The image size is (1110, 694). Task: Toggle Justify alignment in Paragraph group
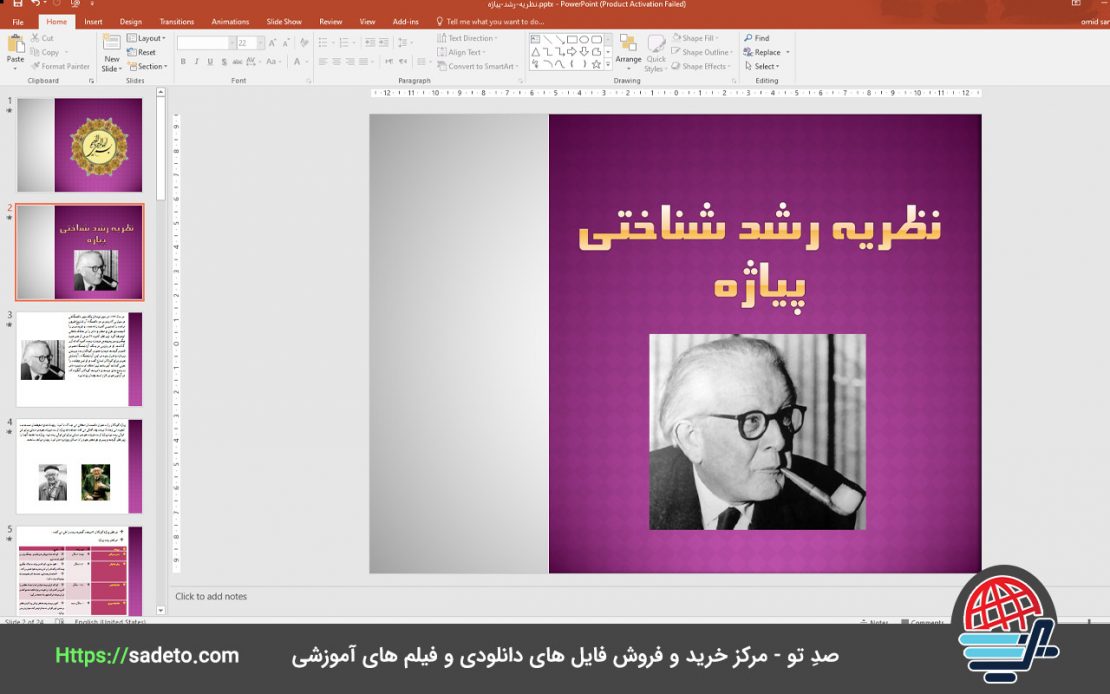pos(363,62)
